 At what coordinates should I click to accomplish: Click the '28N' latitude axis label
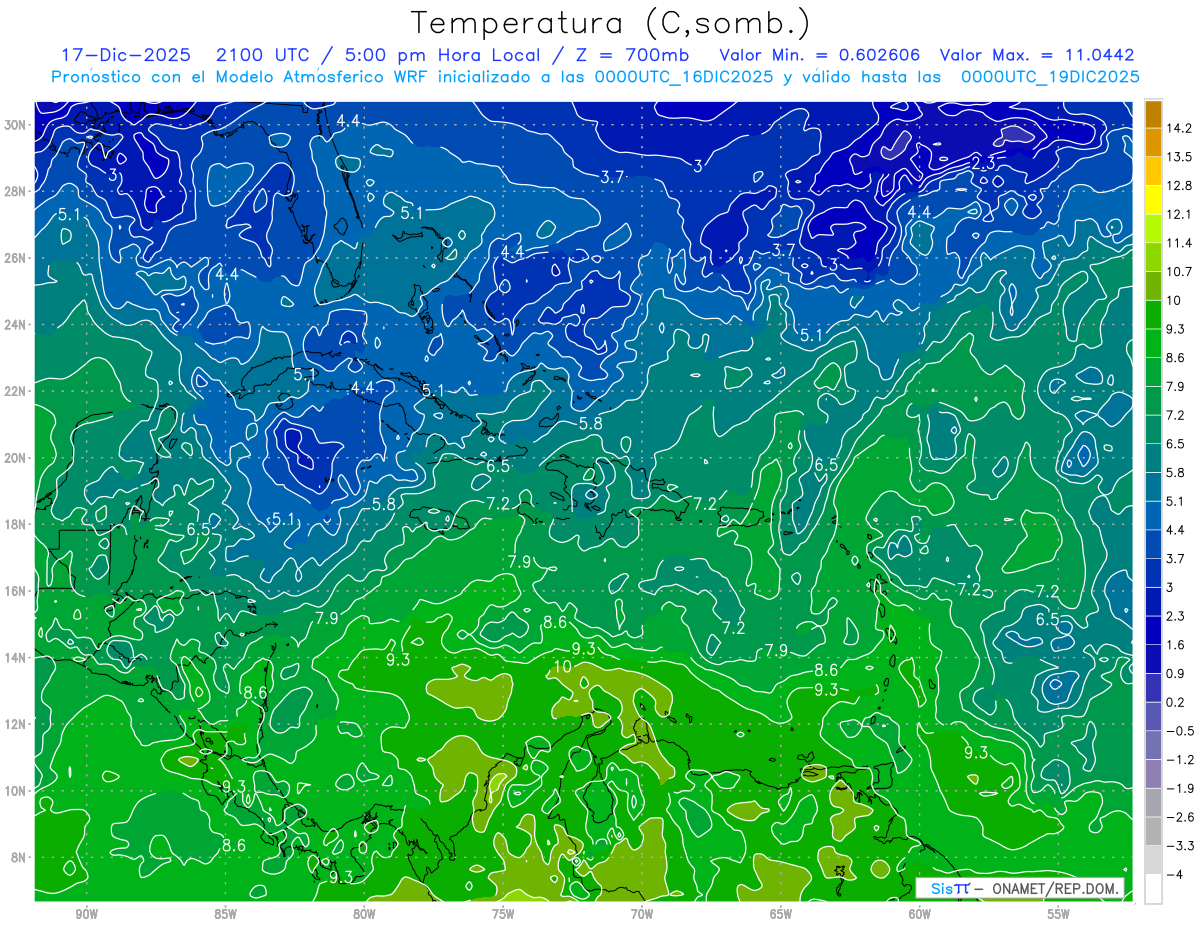coord(16,192)
